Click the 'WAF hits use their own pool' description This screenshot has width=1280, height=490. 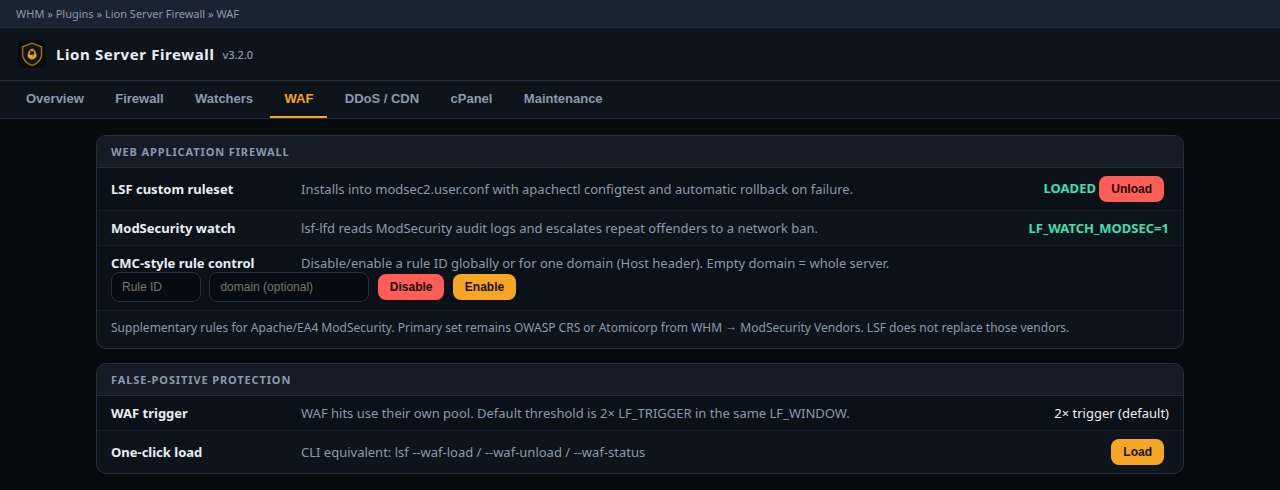pyautogui.click(x=575, y=413)
